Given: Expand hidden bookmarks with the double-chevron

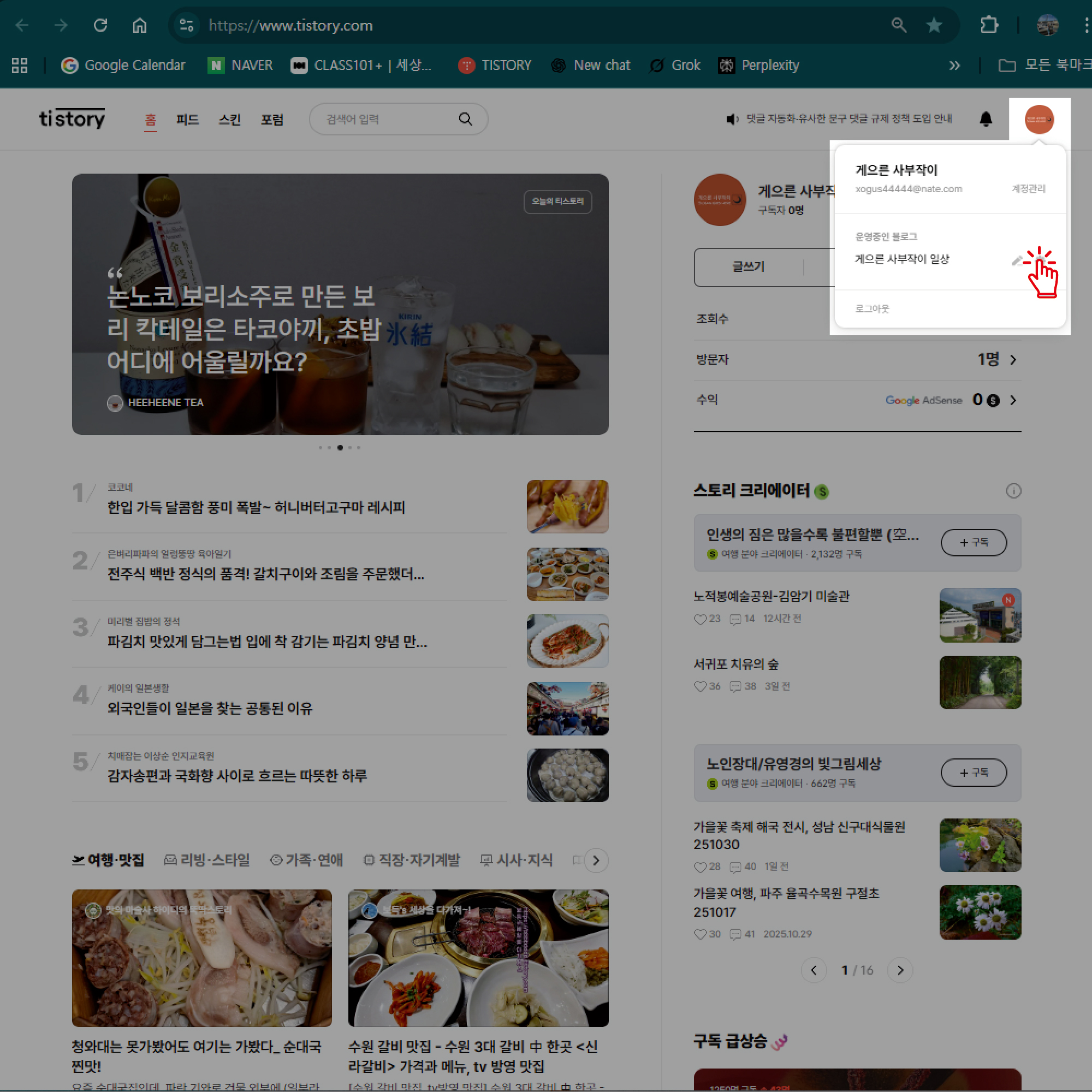Looking at the screenshot, I should [x=955, y=65].
